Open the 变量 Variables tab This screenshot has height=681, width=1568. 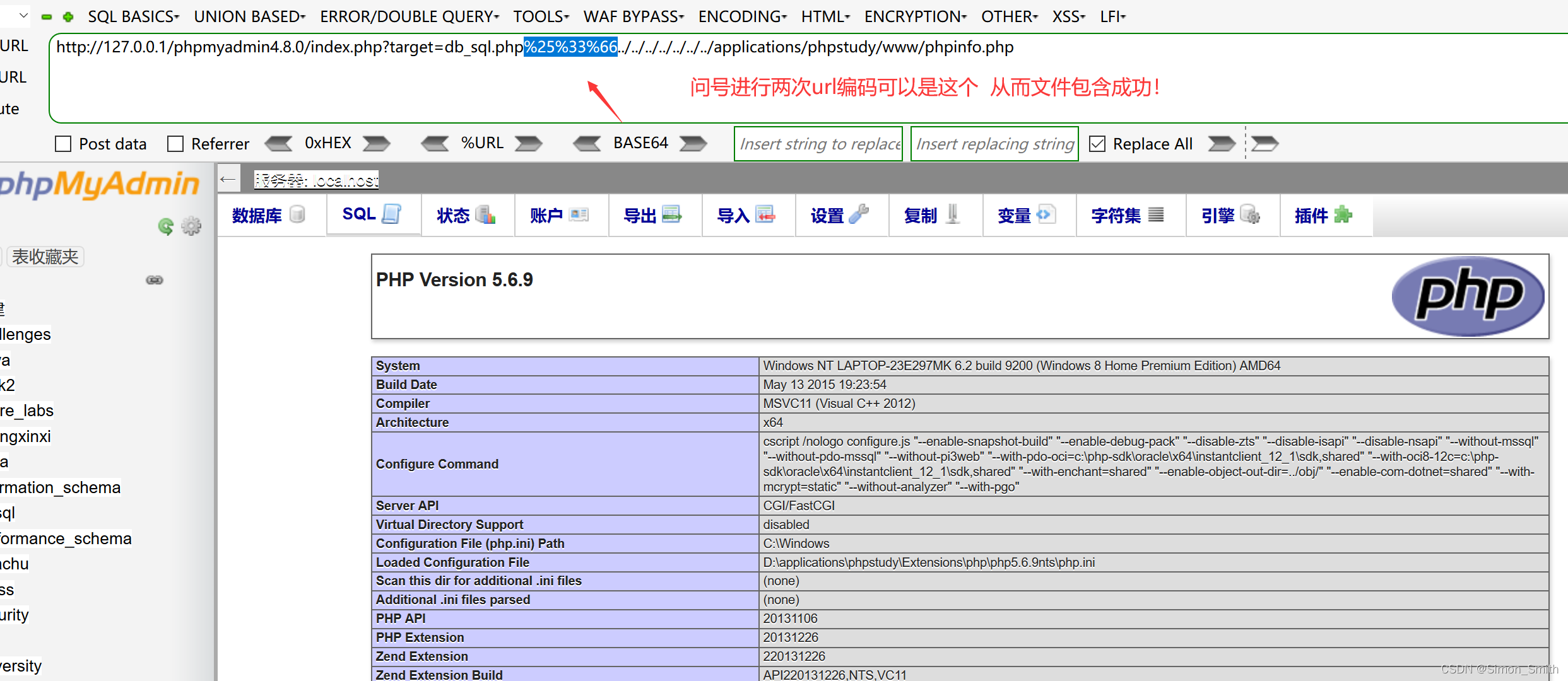click(x=1027, y=215)
